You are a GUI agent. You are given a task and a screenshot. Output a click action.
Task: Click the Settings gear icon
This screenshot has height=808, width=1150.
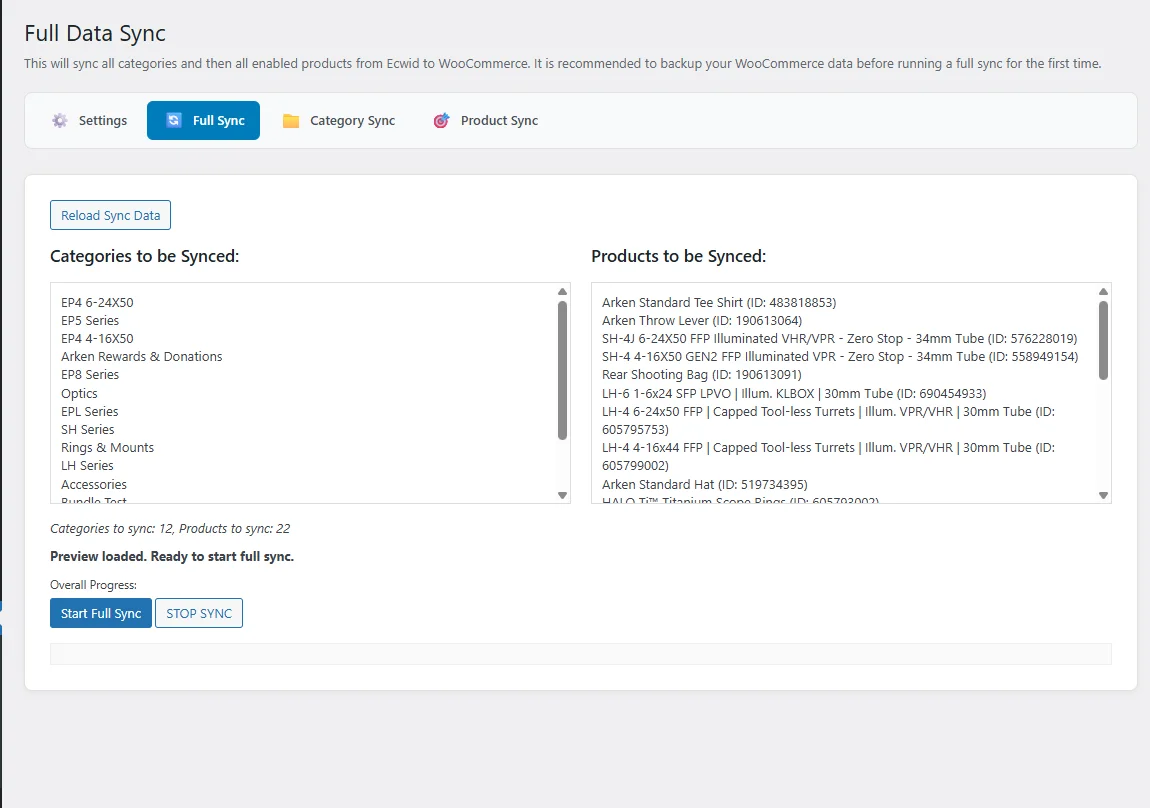tap(59, 120)
